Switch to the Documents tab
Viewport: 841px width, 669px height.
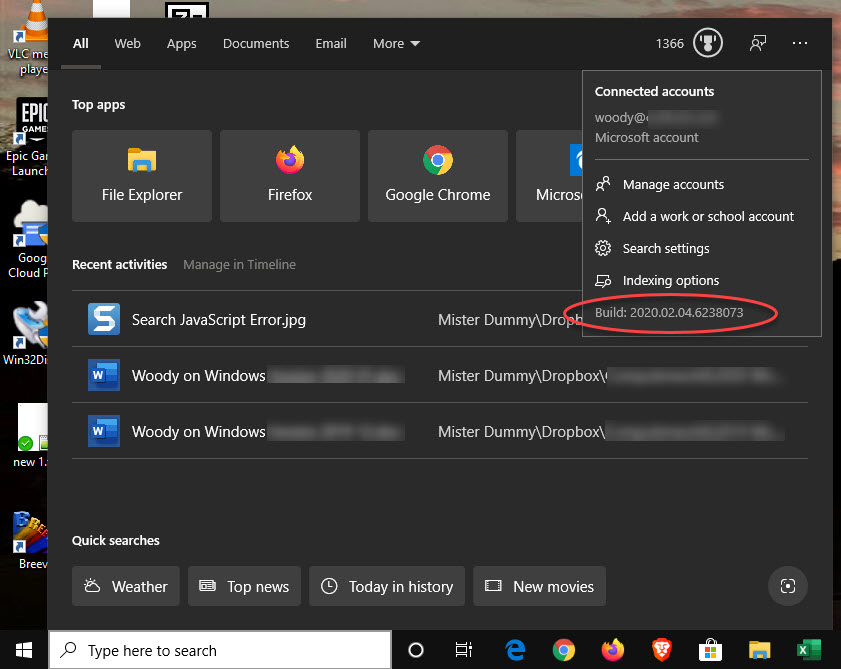[x=256, y=44]
